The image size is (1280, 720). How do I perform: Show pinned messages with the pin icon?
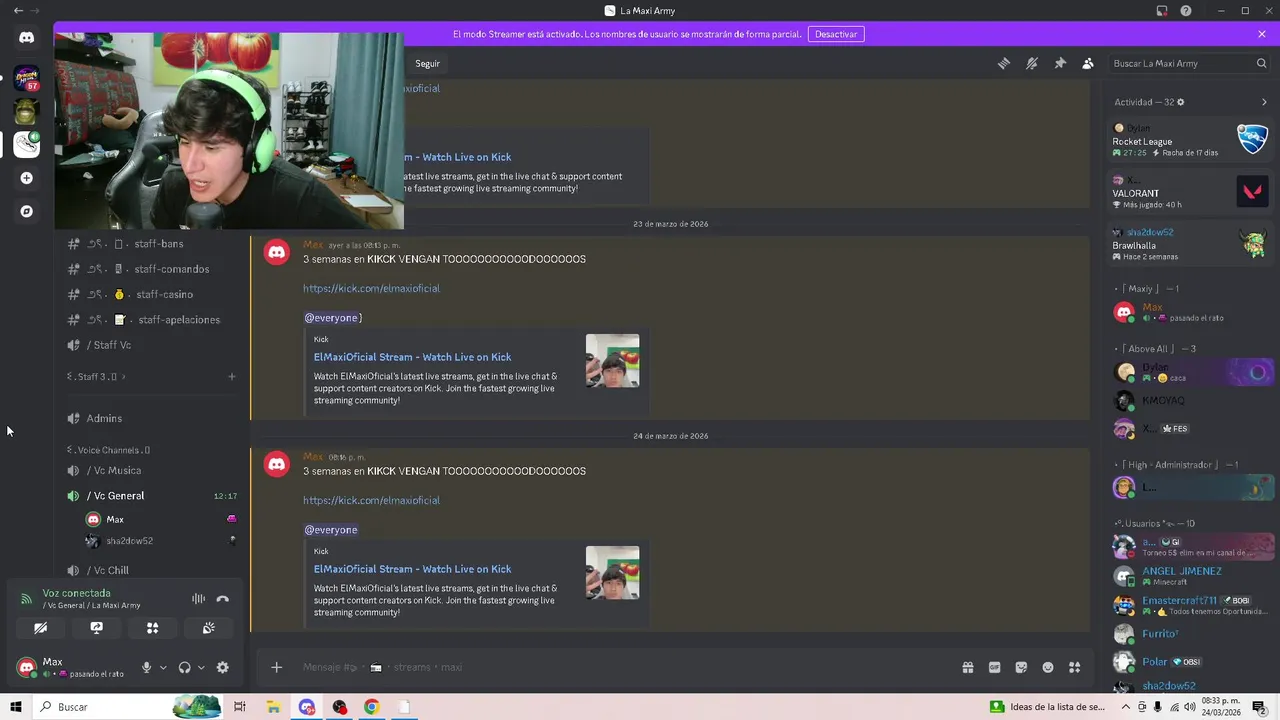click(1060, 63)
